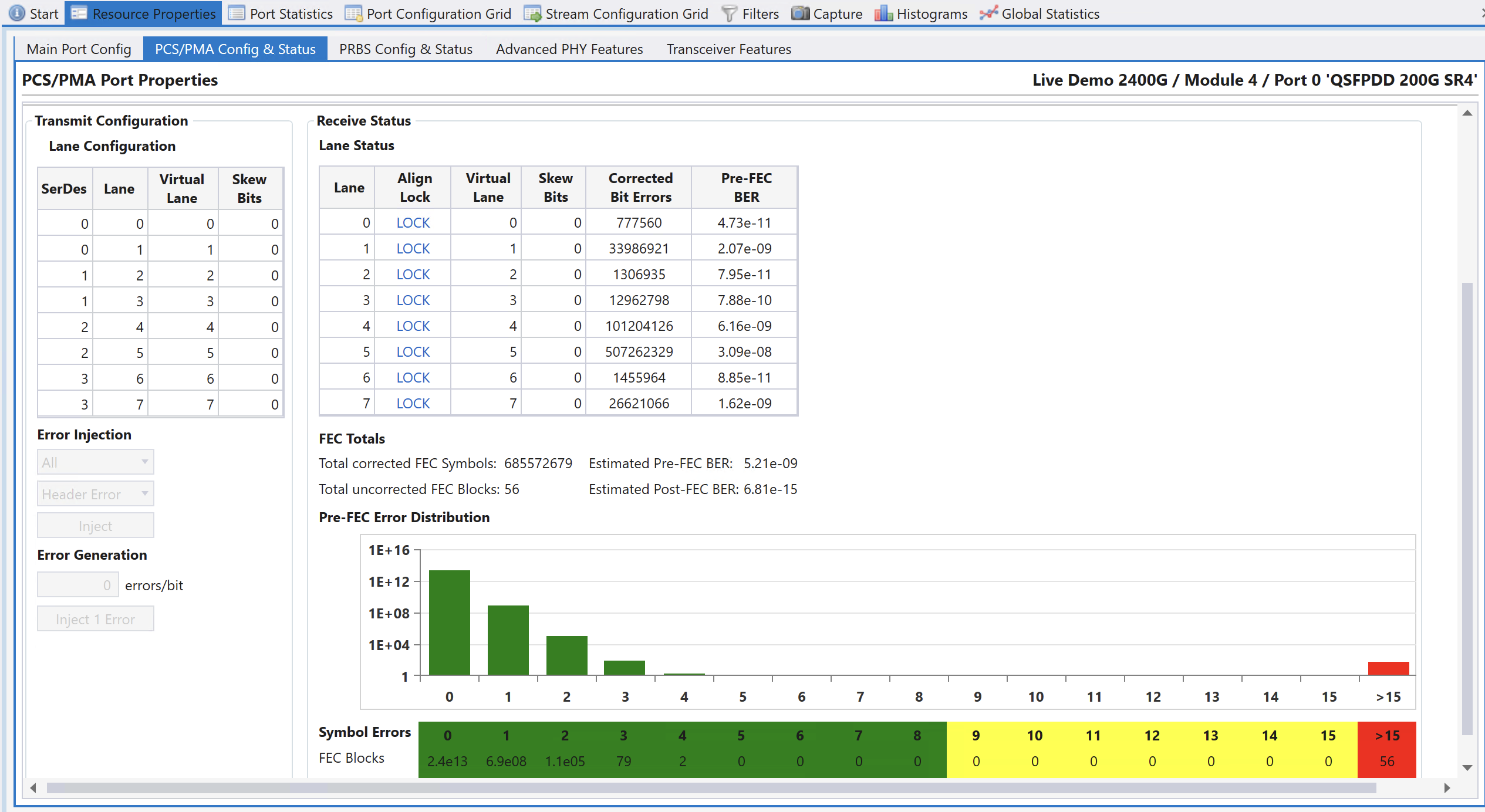Click LOCK status for lane 7
Image resolution: width=1485 pixels, height=812 pixels.
pyautogui.click(x=413, y=403)
